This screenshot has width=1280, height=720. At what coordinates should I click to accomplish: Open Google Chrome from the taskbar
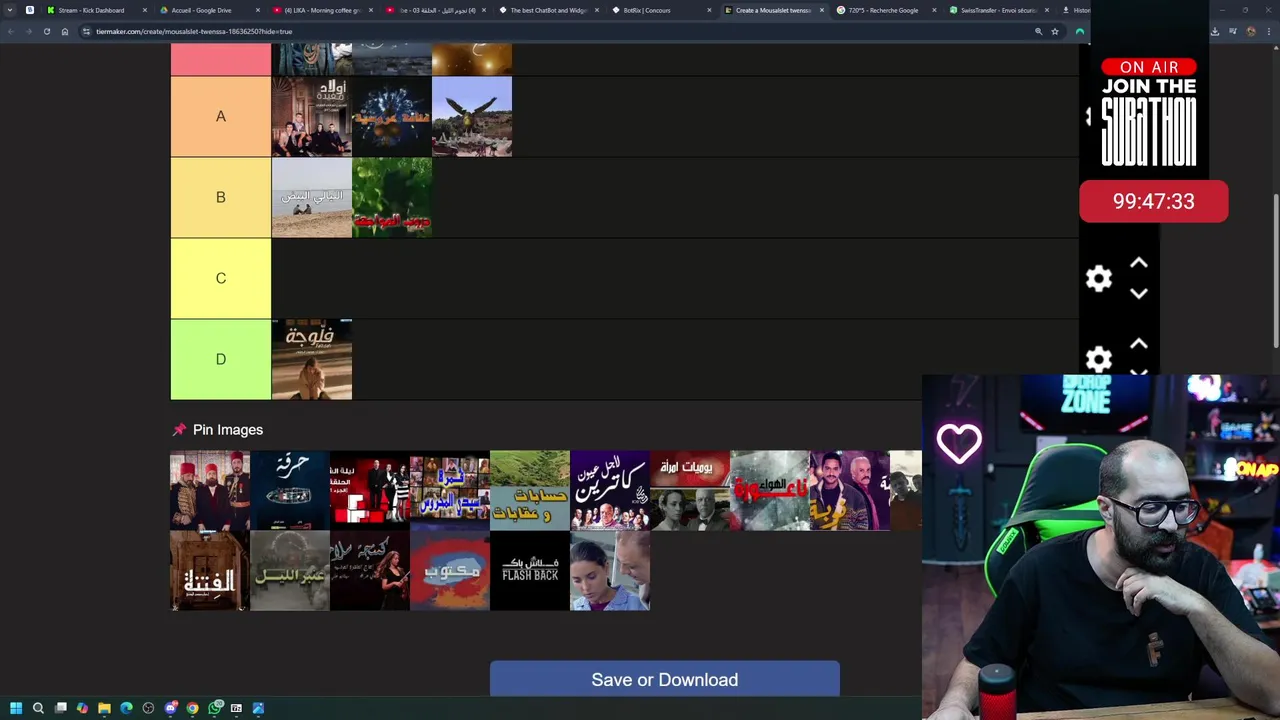(x=192, y=708)
